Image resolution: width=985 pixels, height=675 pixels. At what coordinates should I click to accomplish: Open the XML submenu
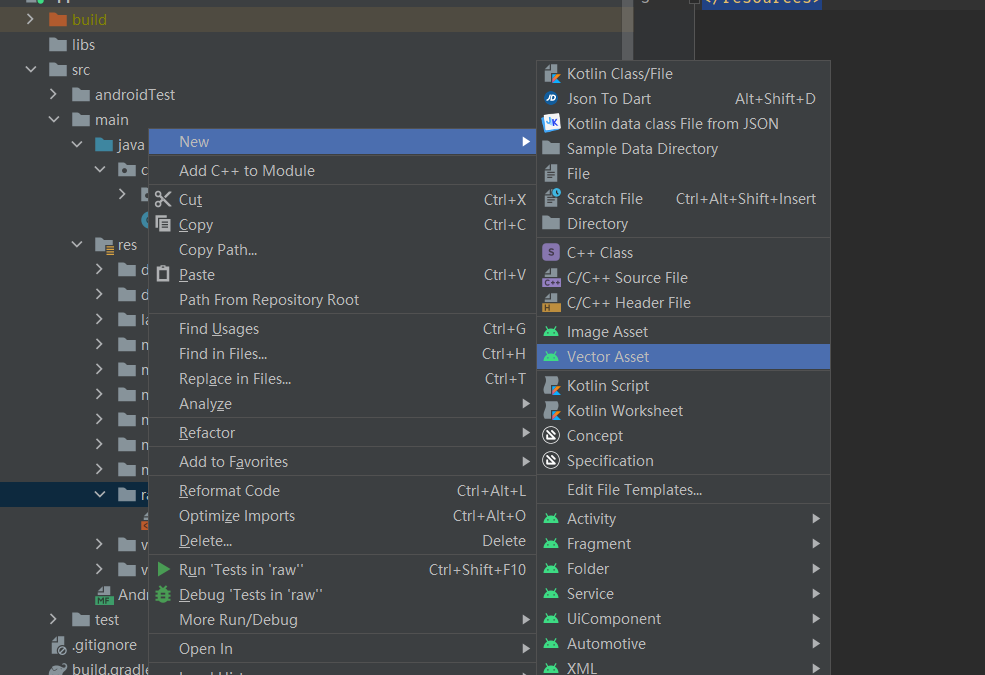[x=683, y=667]
